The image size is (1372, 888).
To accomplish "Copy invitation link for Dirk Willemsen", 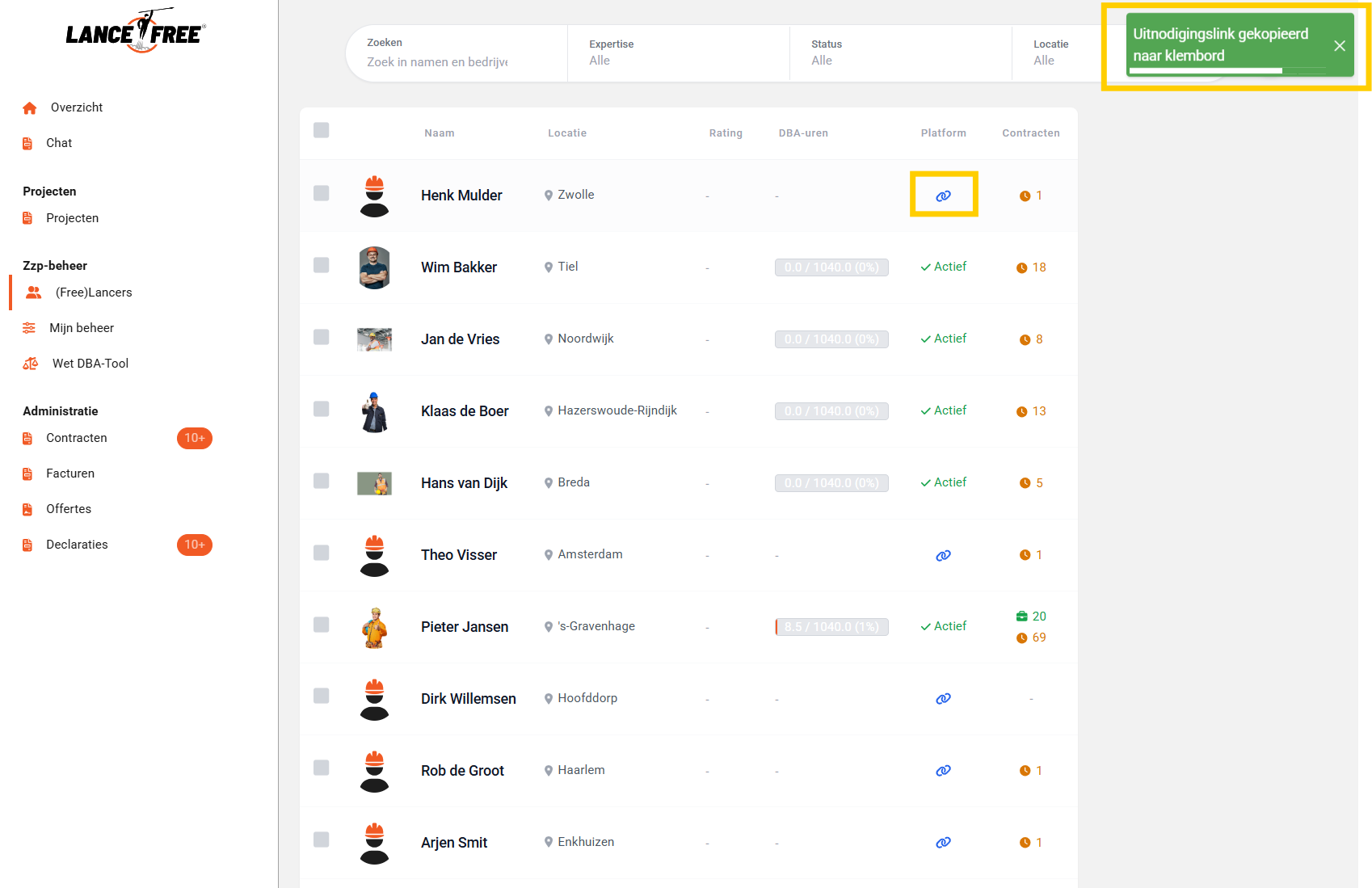I will pos(943,699).
